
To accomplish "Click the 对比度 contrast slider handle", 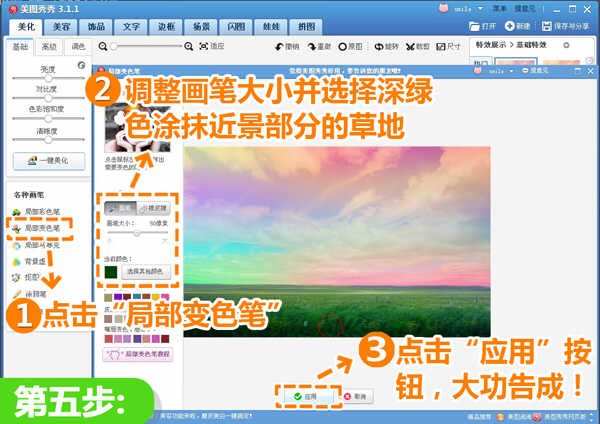I will click(x=48, y=98).
